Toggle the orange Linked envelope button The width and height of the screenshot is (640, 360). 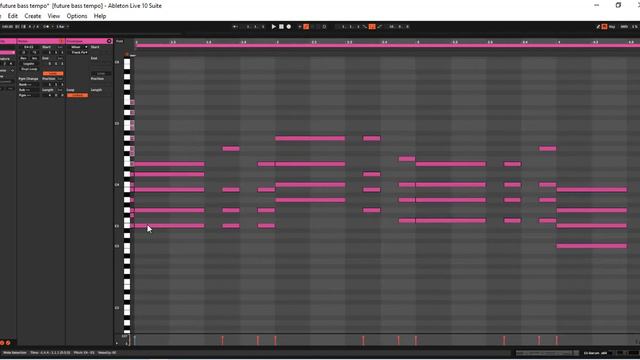[78, 95]
